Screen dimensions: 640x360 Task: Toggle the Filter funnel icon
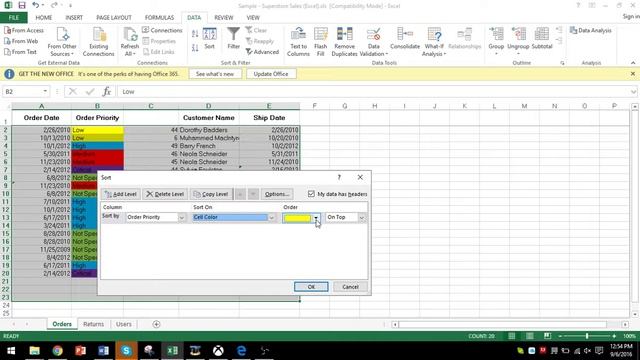pos(233,34)
